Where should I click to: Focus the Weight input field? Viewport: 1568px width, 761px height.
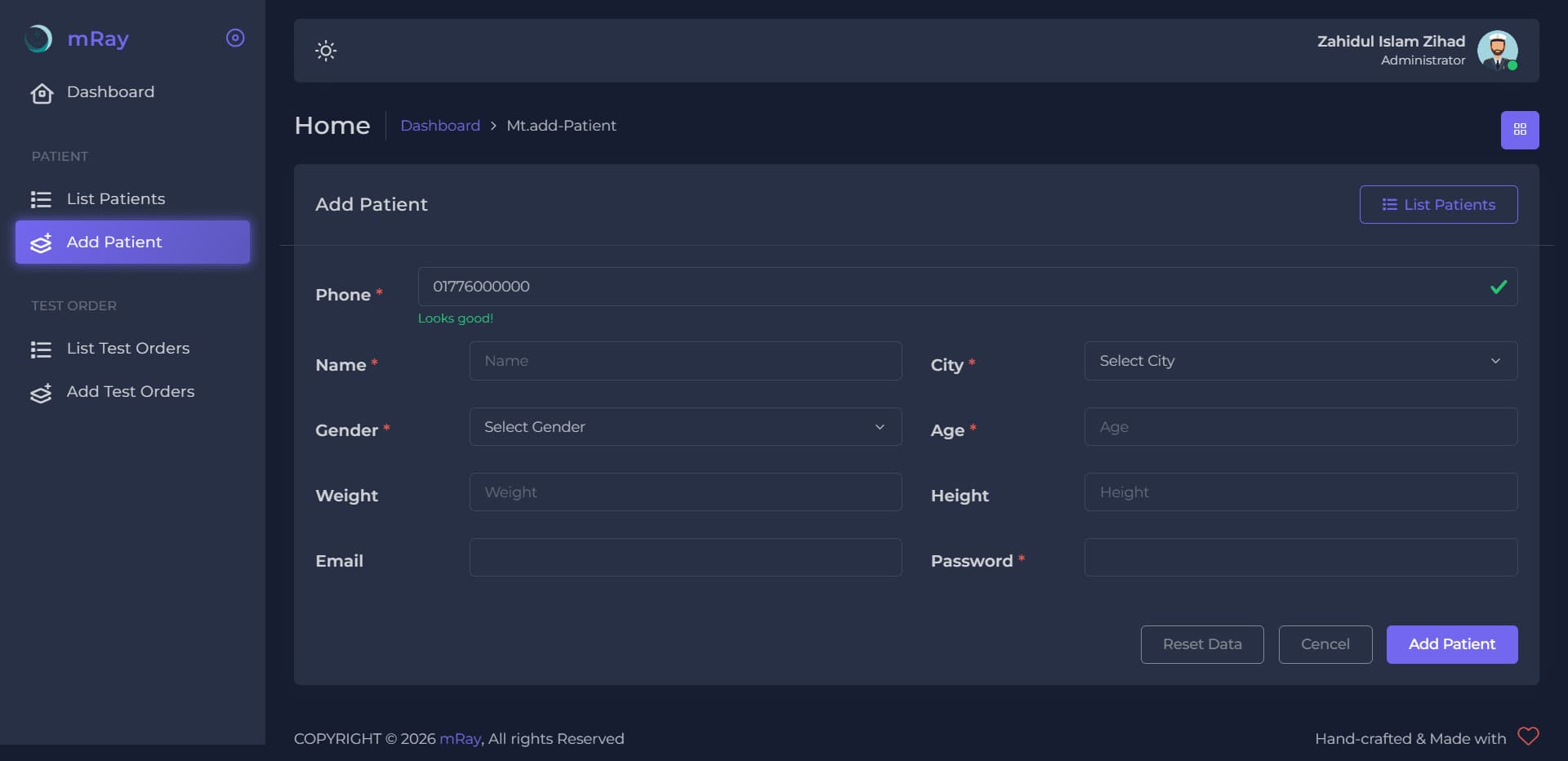685,492
